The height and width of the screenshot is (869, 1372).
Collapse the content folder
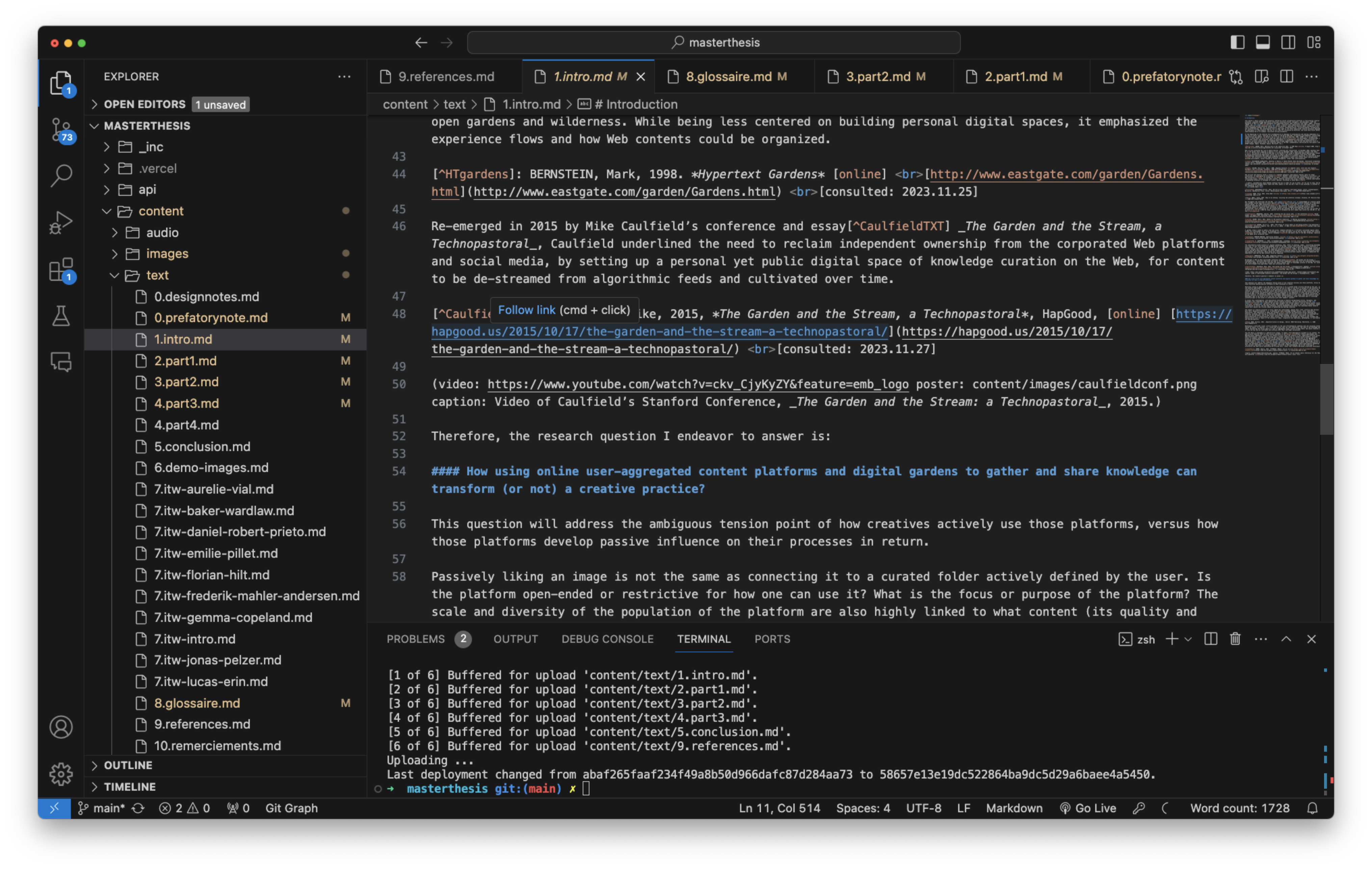pos(161,211)
